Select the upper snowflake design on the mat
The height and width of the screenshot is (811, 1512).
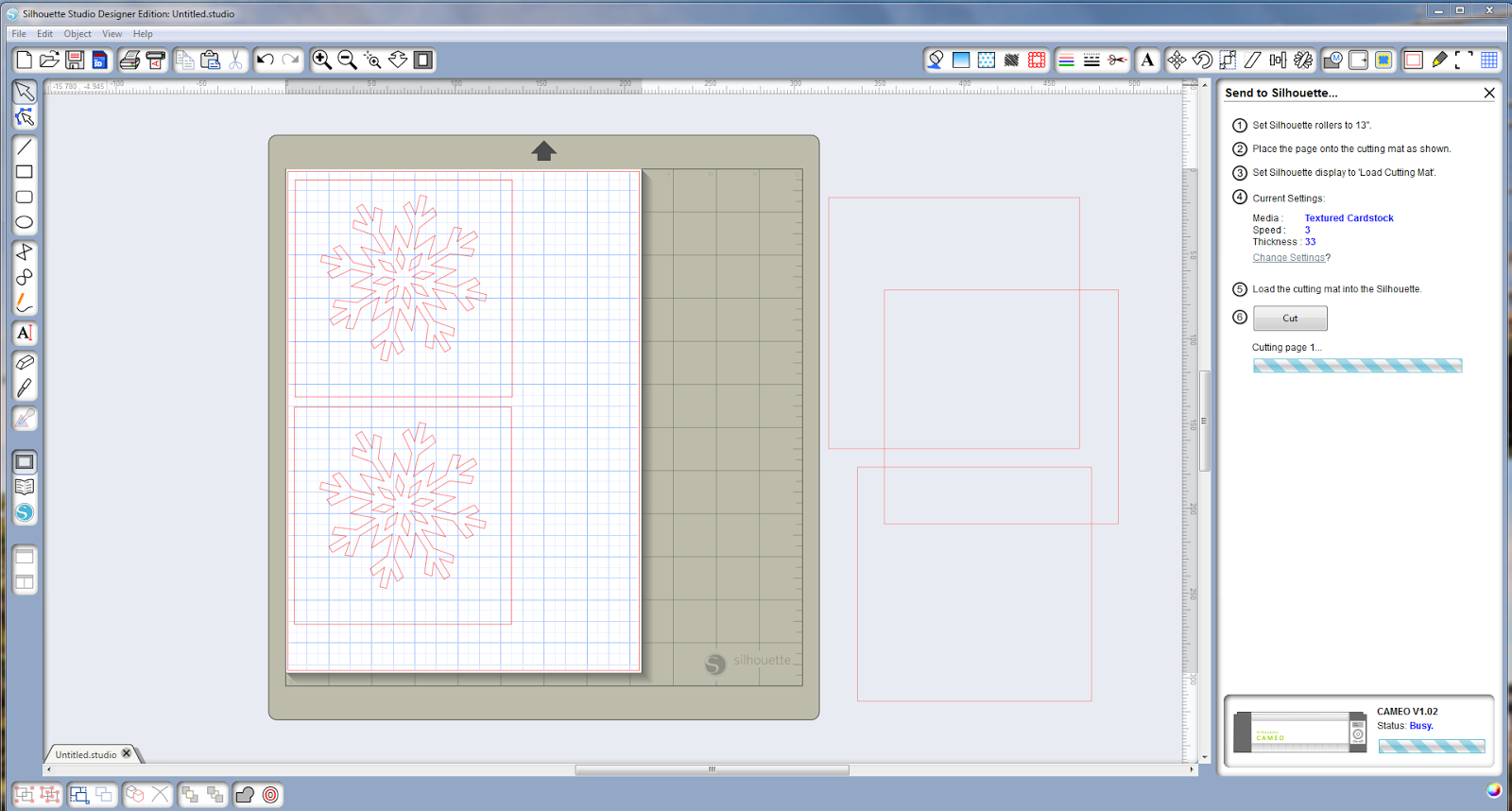coord(404,278)
